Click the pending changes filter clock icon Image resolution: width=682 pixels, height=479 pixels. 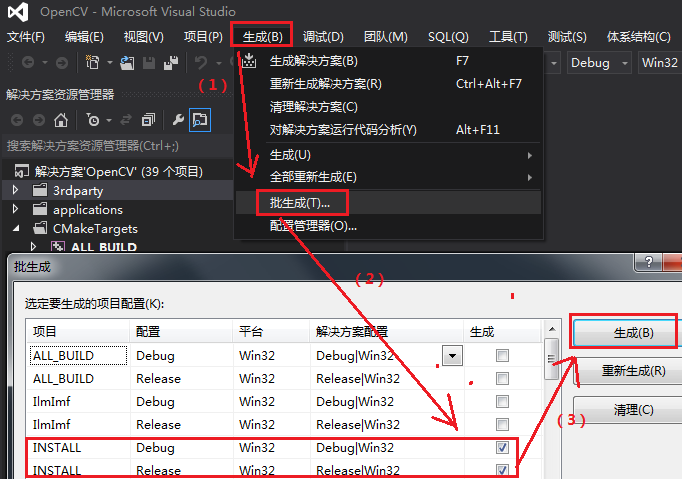[x=93, y=120]
